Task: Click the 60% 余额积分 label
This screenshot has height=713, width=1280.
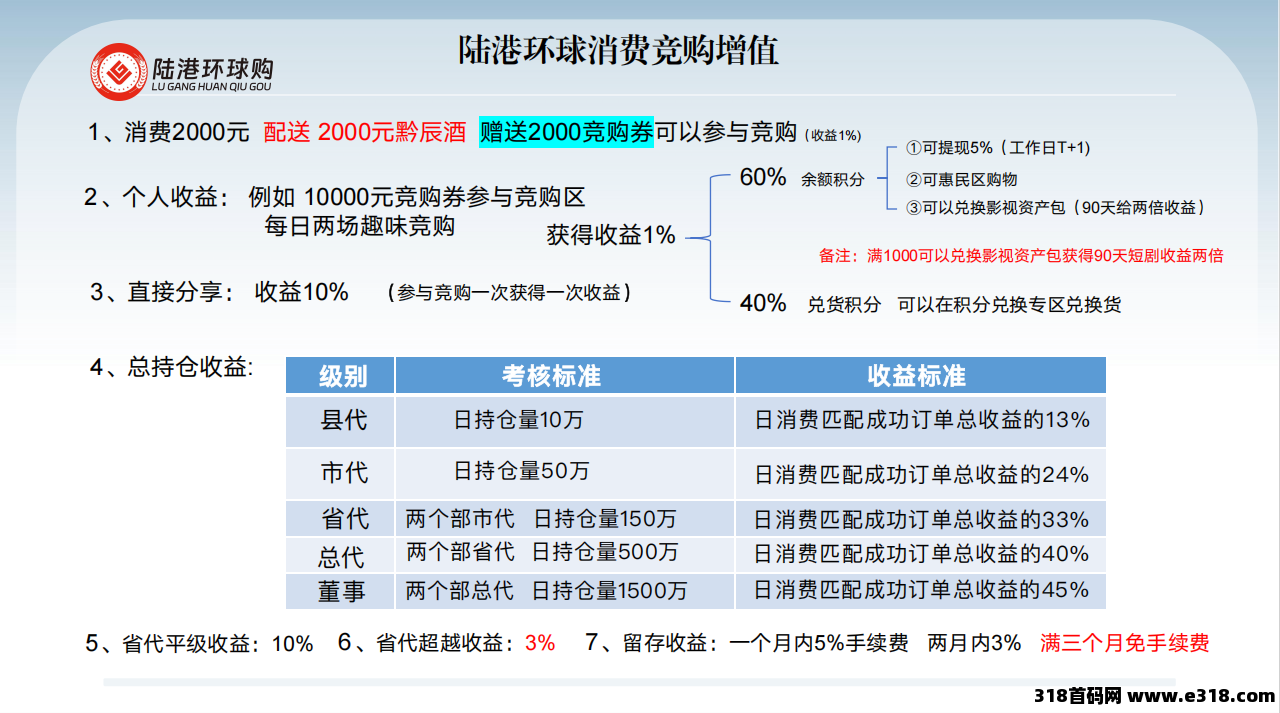Action: (801, 178)
